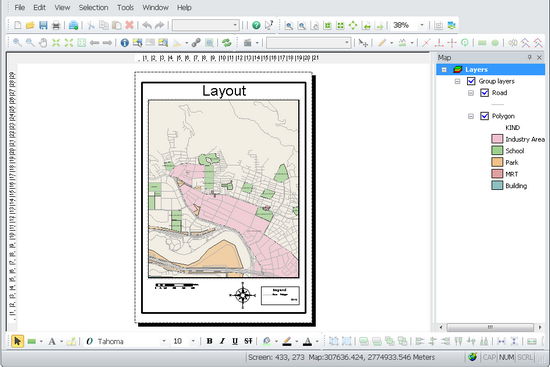This screenshot has width=550, height=367.
Task: Open the File menu
Action: [x=20, y=7]
